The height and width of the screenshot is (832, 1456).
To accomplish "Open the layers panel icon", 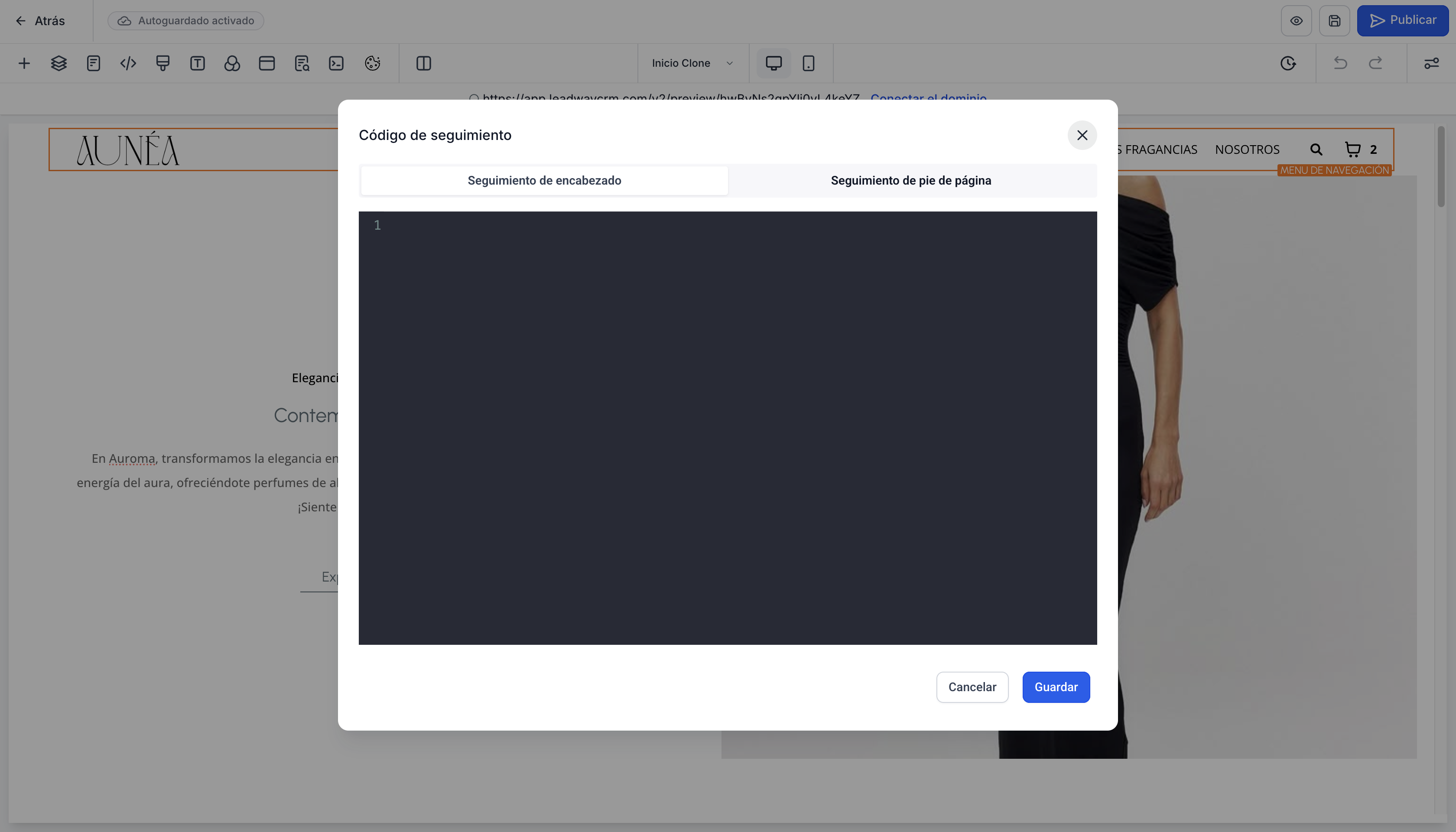I will click(x=59, y=63).
